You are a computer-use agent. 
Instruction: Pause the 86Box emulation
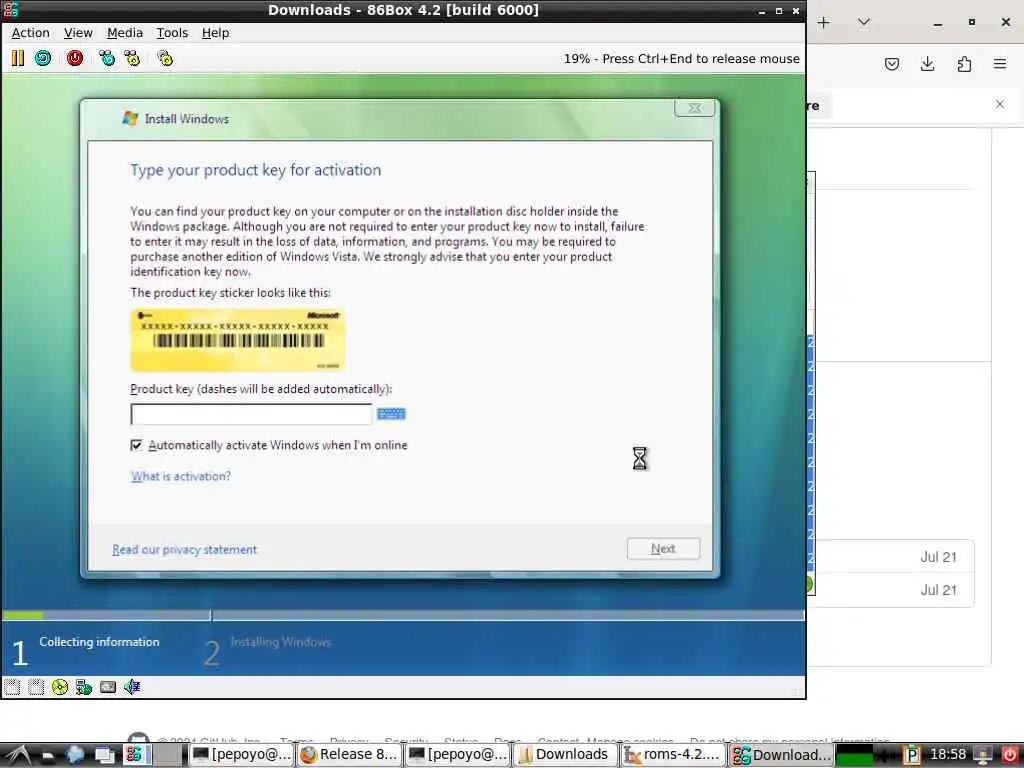(x=18, y=58)
